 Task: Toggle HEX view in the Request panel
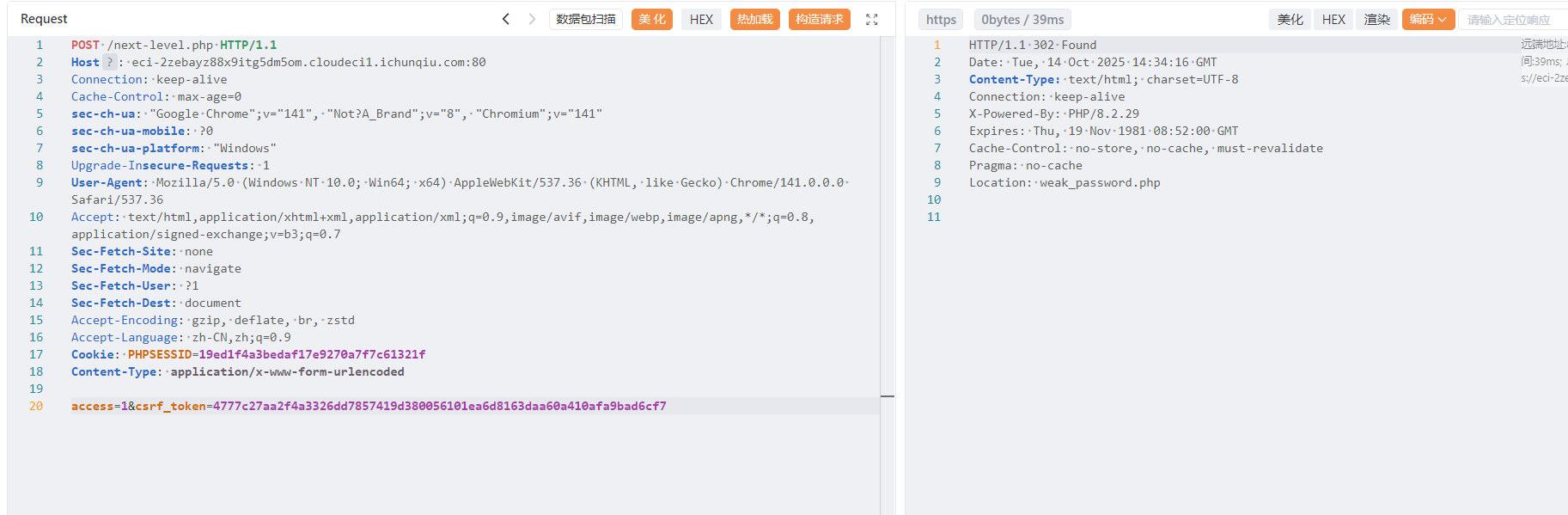tap(701, 19)
